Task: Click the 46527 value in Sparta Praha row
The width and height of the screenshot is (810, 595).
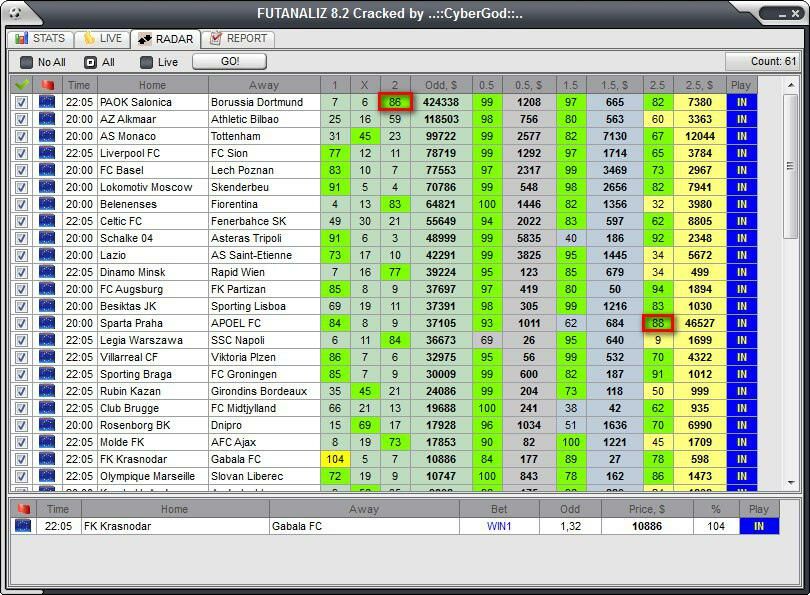Action: click(x=699, y=323)
